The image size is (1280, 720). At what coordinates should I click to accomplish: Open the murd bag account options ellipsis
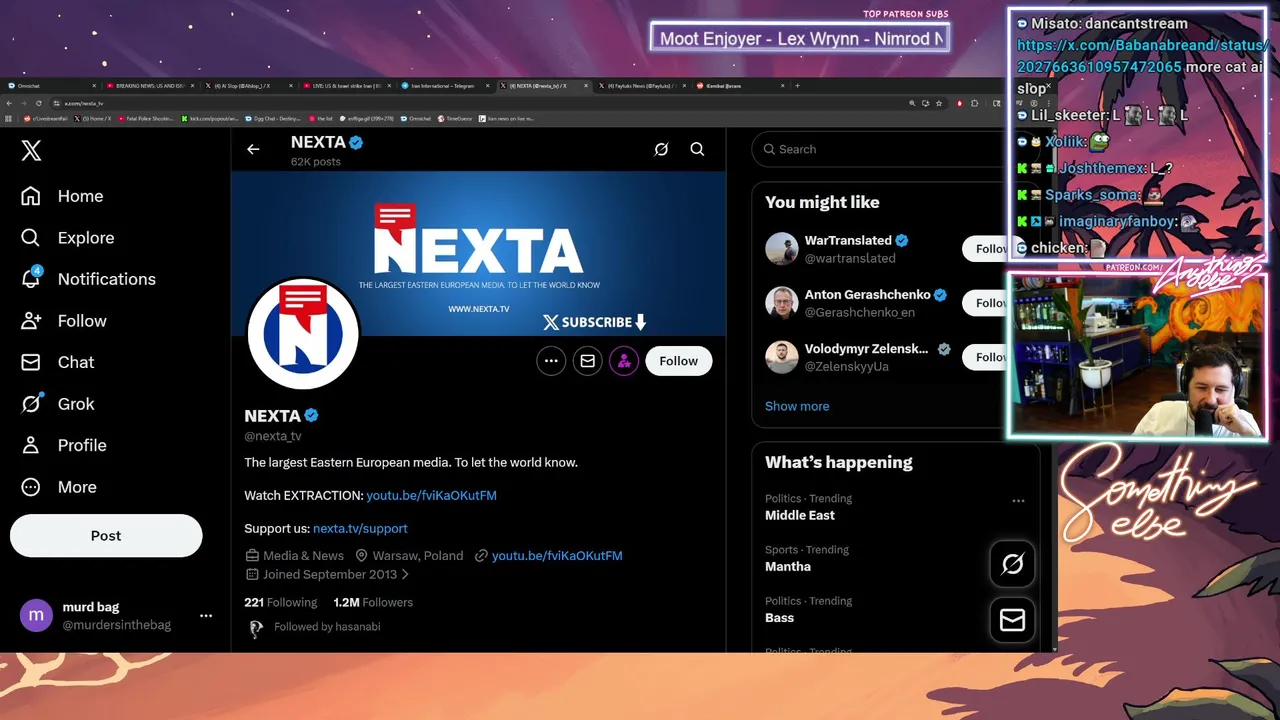(x=206, y=616)
